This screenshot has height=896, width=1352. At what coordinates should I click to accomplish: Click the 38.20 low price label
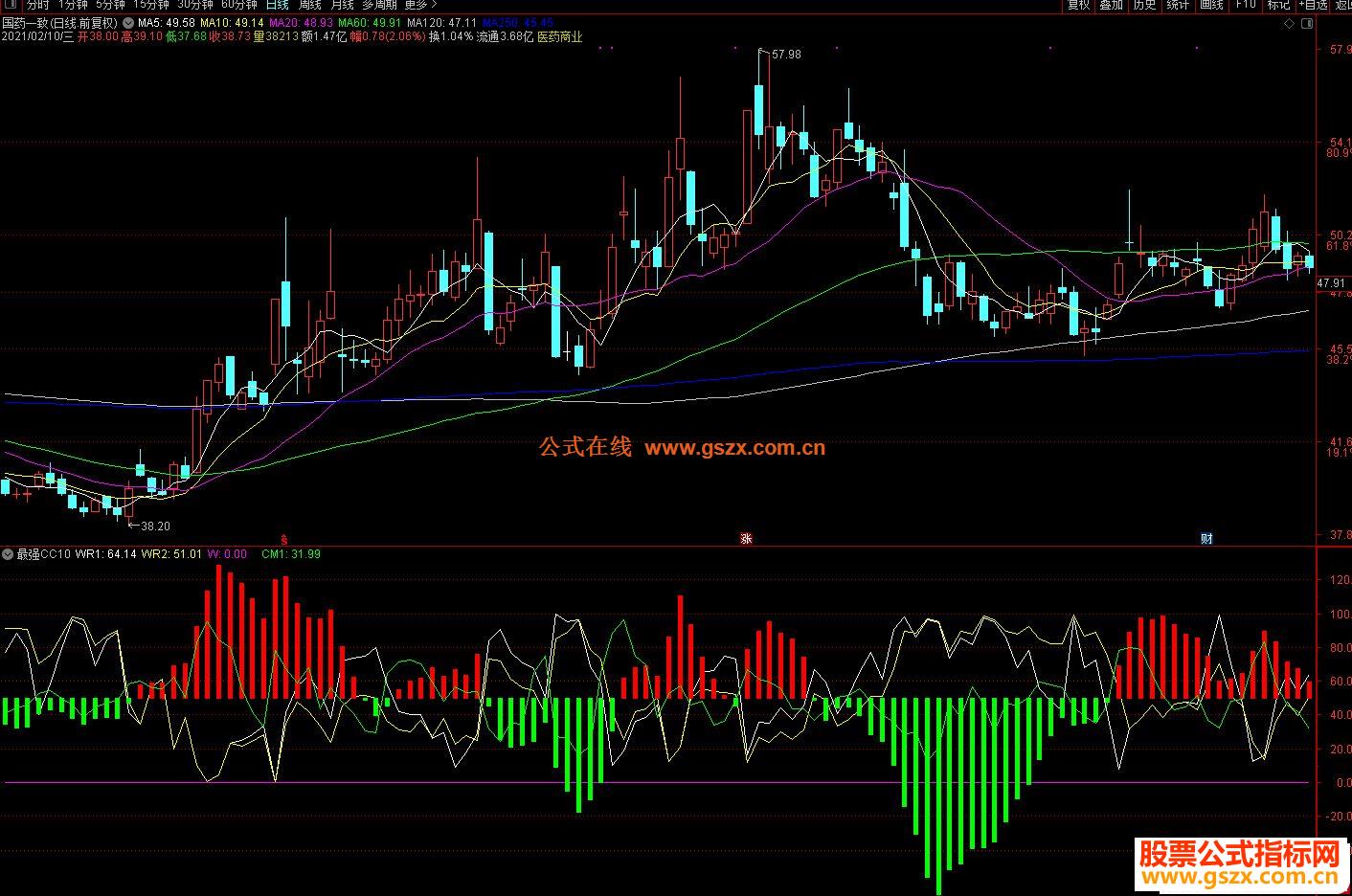point(155,526)
